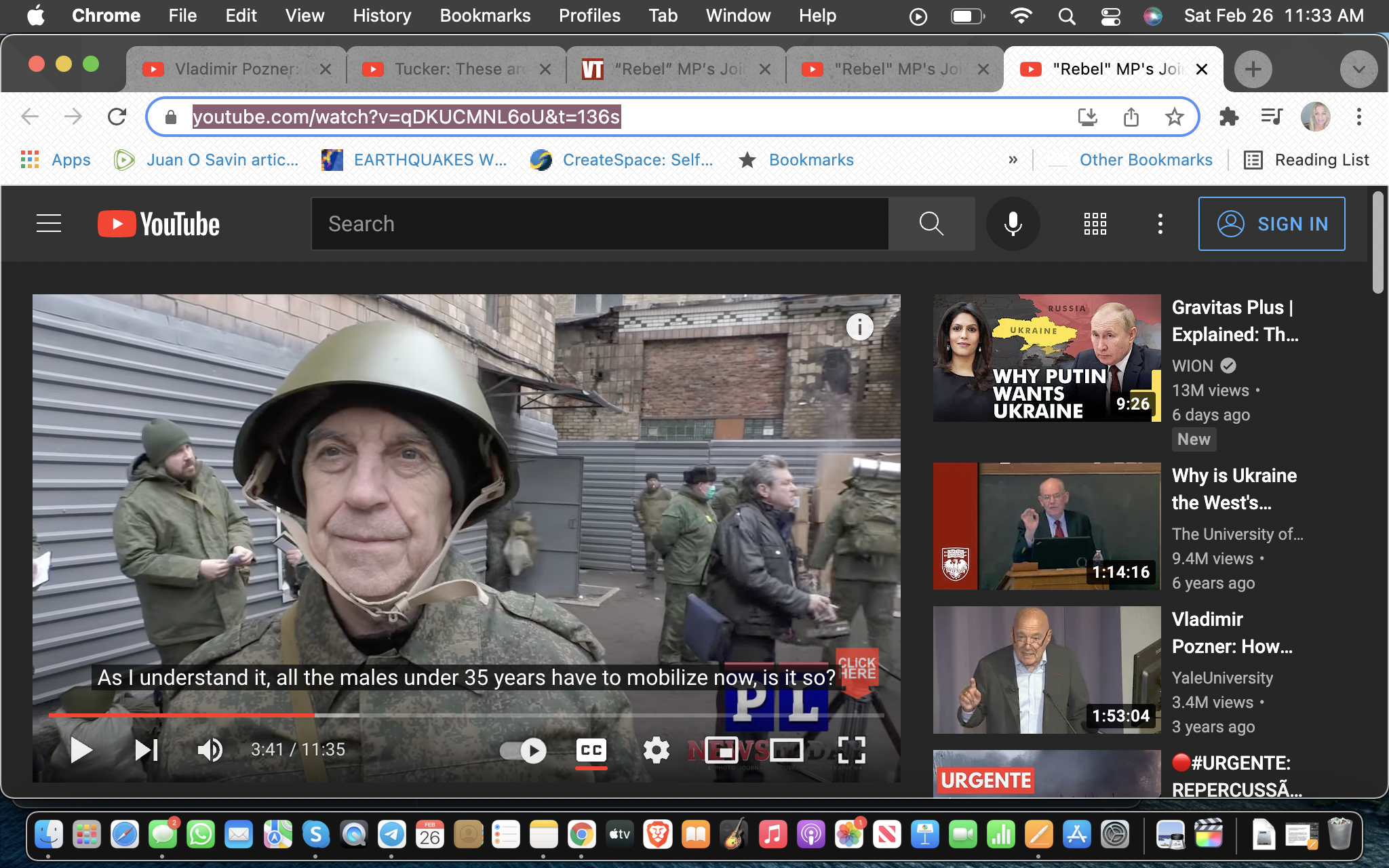
Task: Enter full screen mode
Action: pyautogui.click(x=852, y=750)
